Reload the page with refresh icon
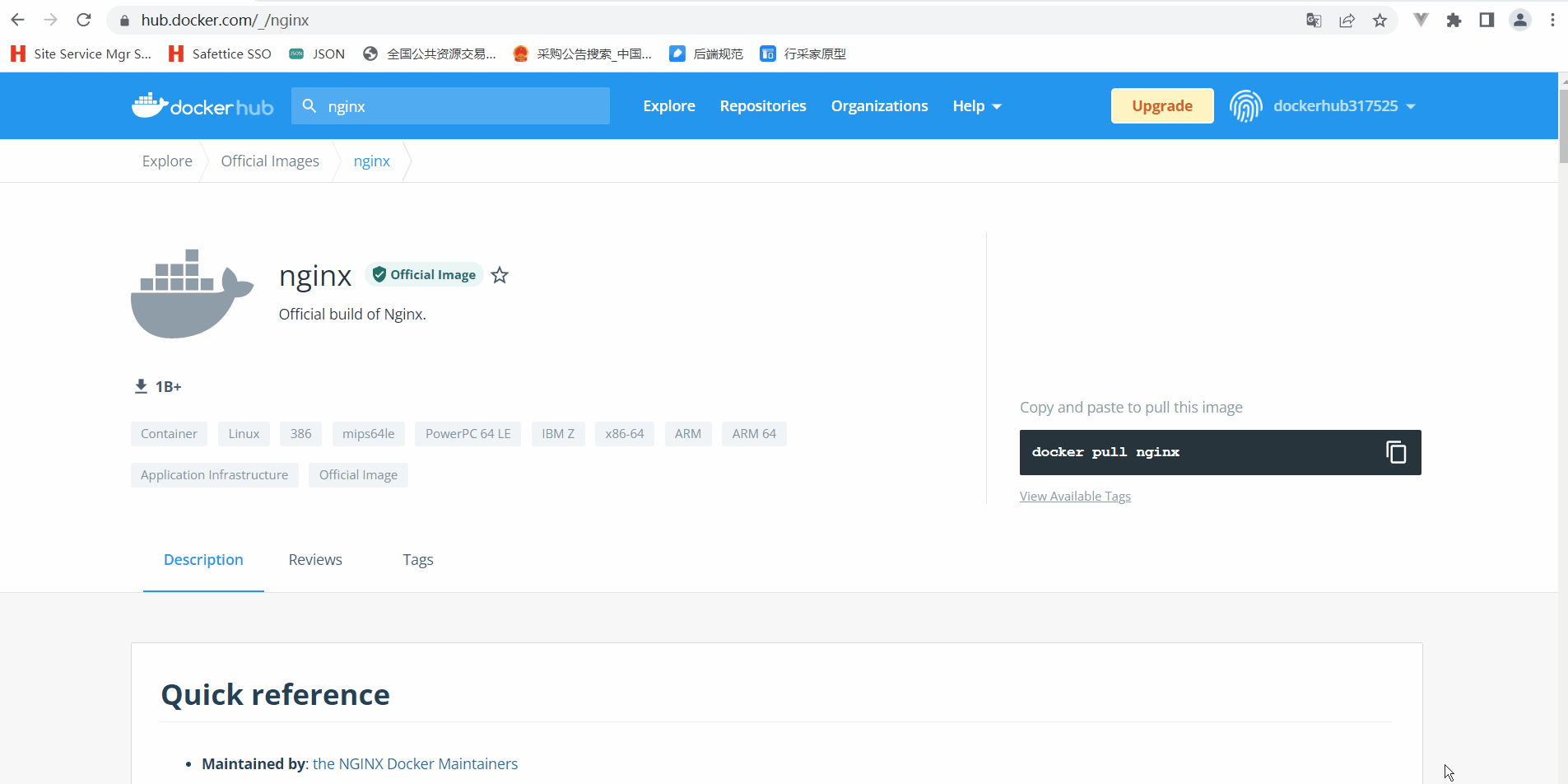 click(x=84, y=20)
